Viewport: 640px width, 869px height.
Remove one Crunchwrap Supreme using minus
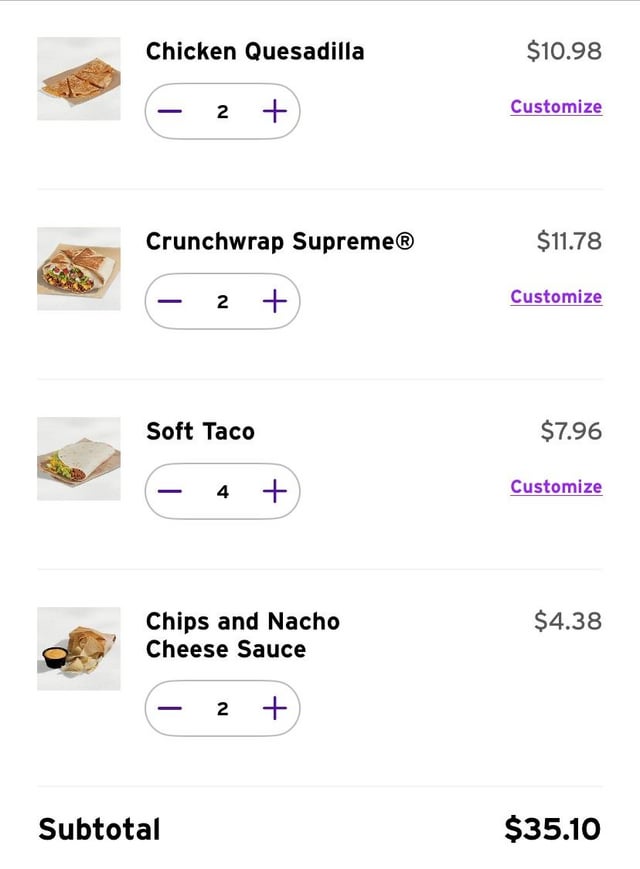(170, 301)
